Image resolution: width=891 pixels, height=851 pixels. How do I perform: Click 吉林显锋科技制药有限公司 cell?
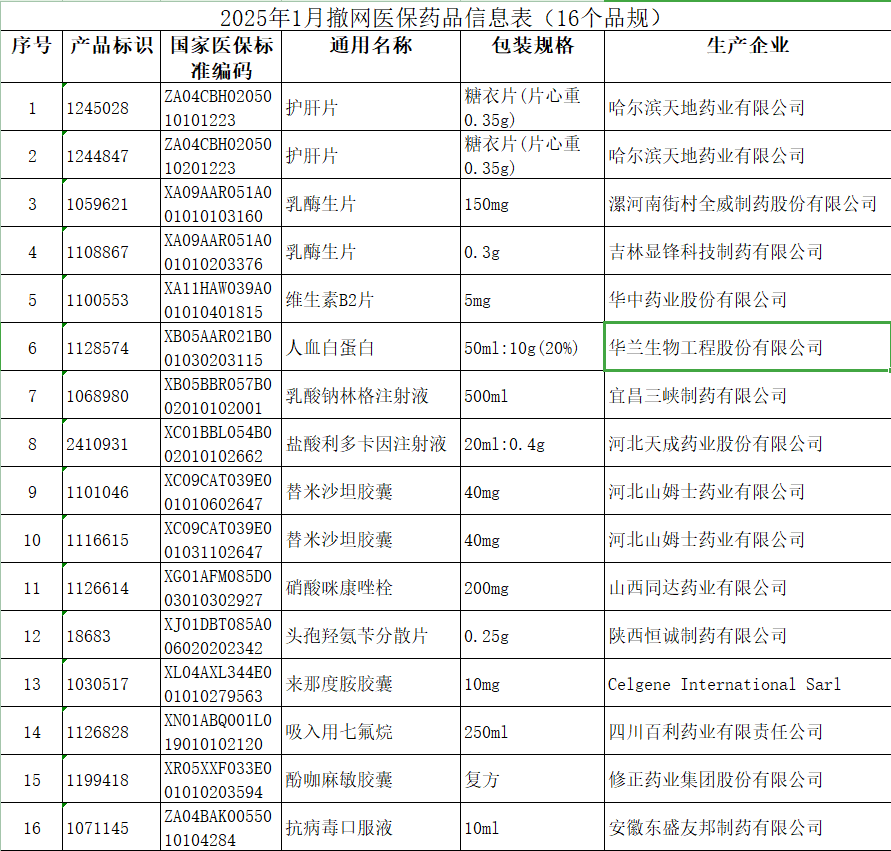[748, 252]
